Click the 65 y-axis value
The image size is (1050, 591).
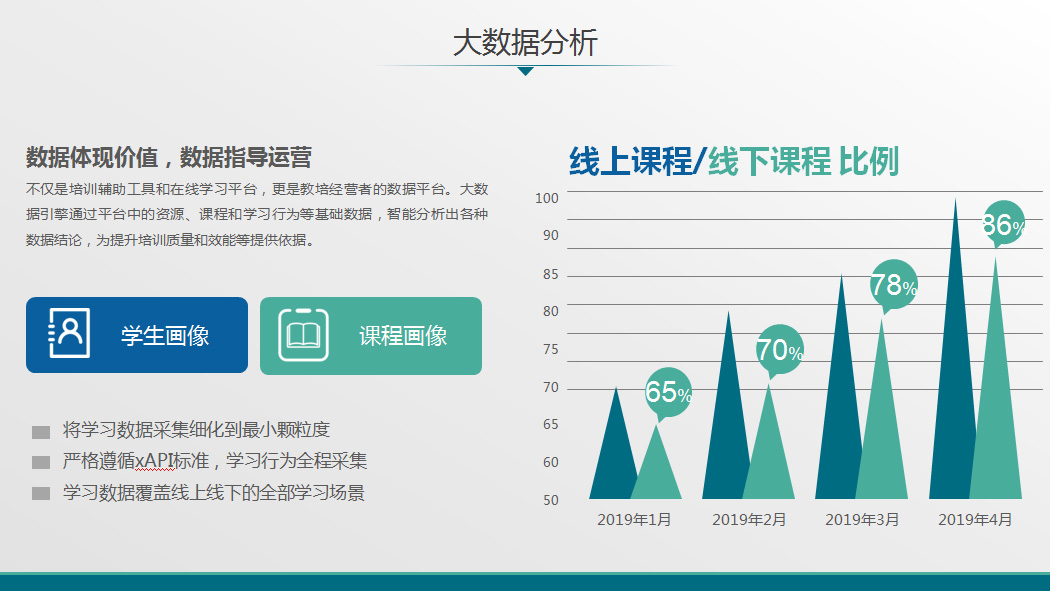pos(550,424)
